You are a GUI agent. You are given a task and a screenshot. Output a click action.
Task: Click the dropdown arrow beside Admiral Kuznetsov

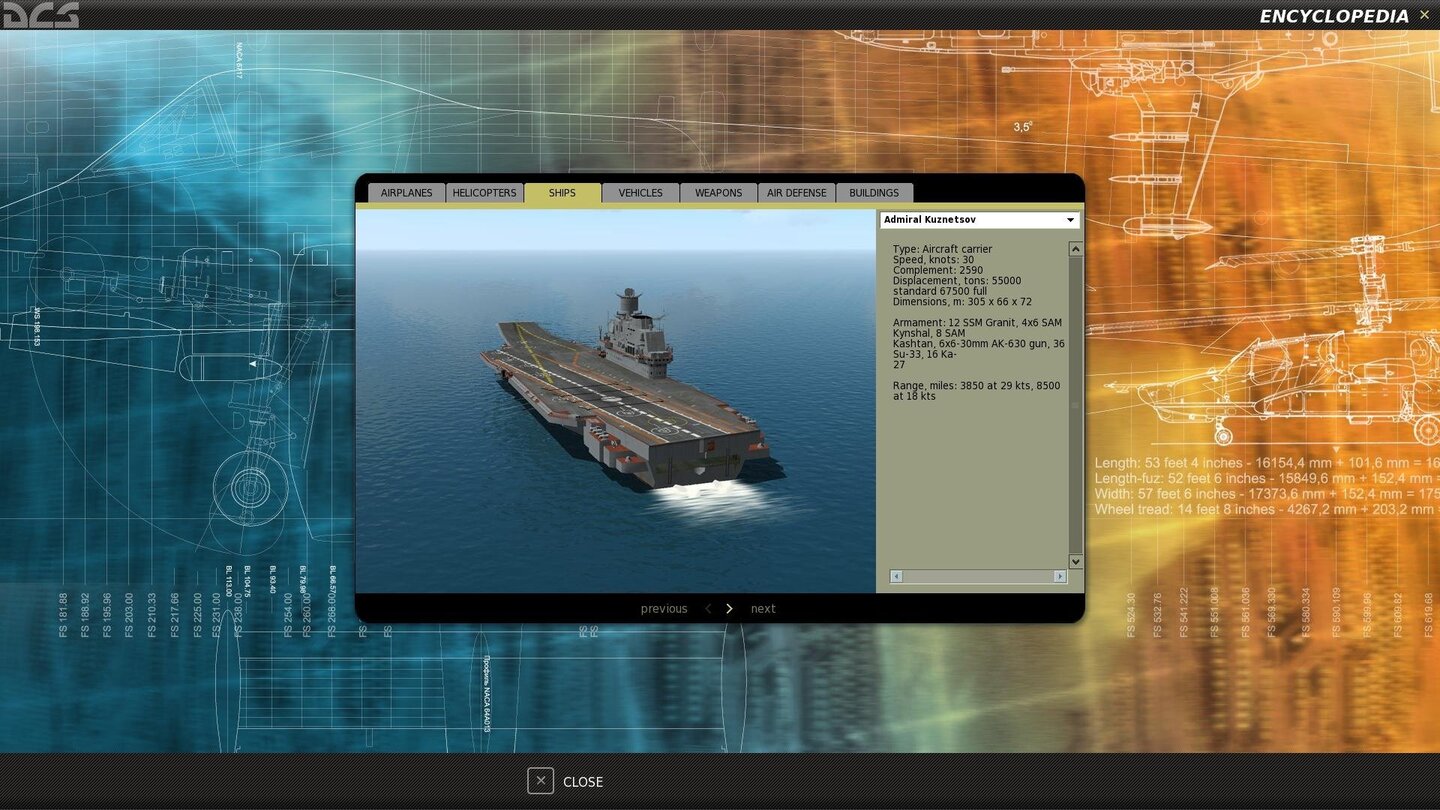pos(1070,220)
